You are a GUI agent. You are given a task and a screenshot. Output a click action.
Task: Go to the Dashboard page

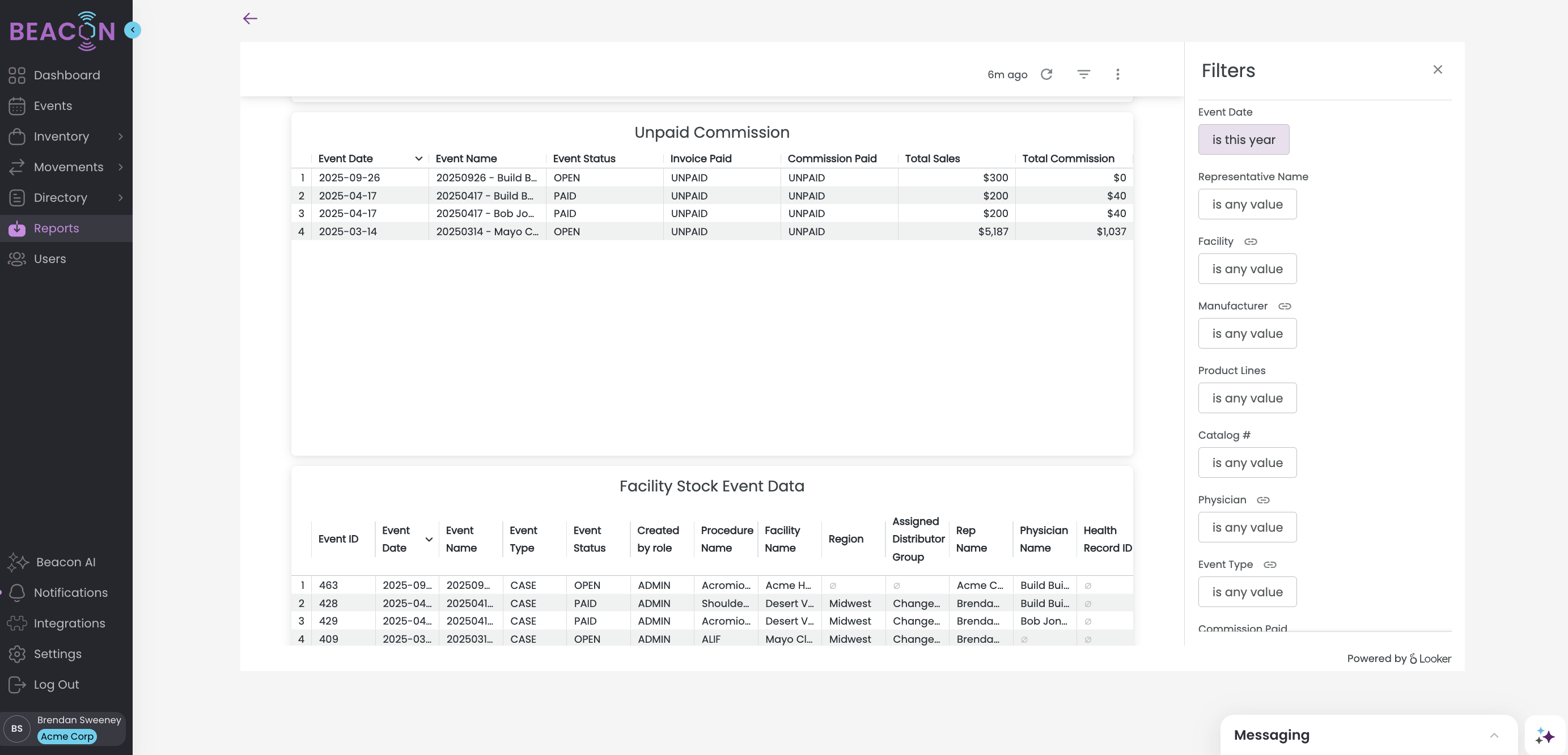pos(66,75)
